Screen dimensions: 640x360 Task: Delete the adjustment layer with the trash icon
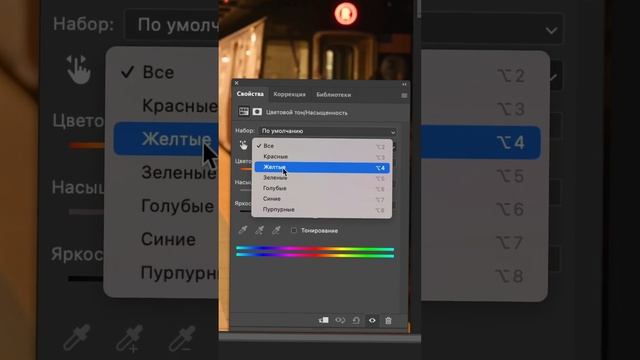[x=388, y=320]
